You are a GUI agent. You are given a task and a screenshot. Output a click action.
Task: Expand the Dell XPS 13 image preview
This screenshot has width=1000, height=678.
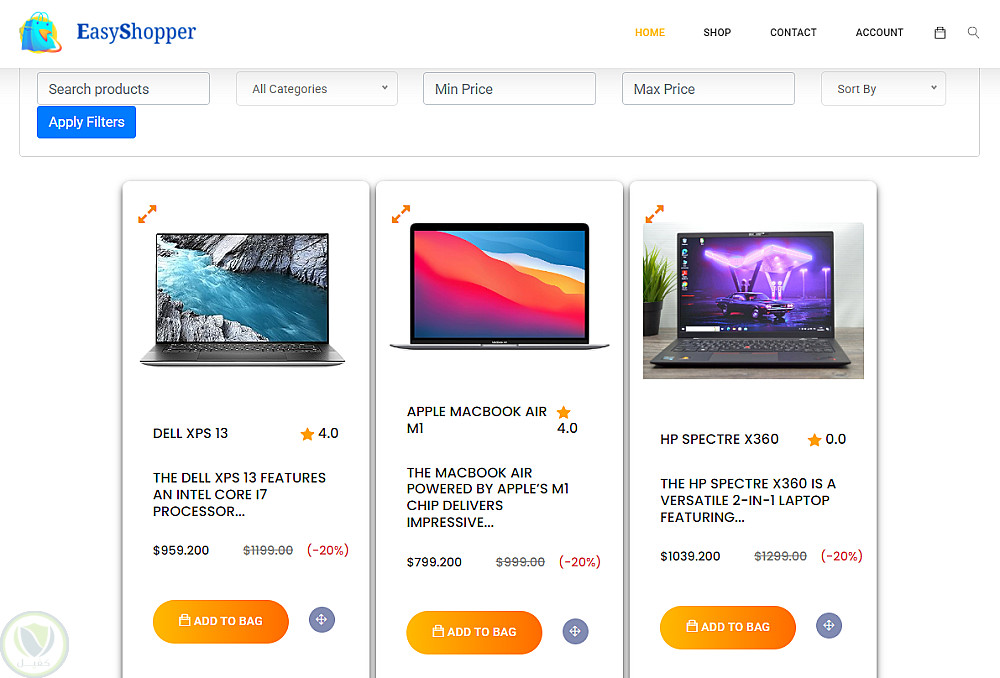click(x=147, y=214)
